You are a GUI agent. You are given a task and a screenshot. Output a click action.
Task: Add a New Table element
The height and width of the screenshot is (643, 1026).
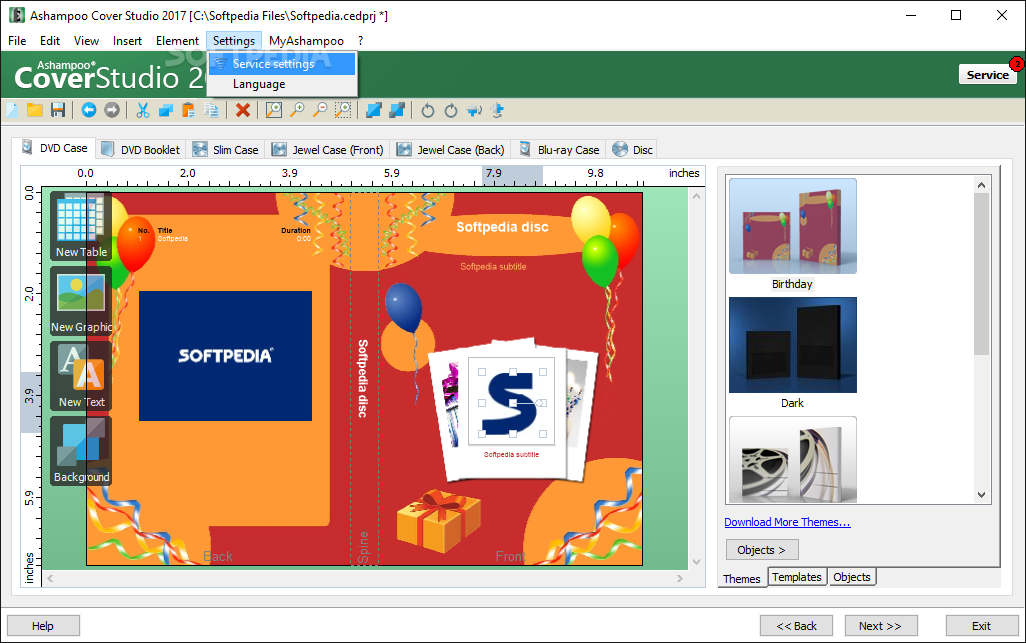(x=81, y=226)
